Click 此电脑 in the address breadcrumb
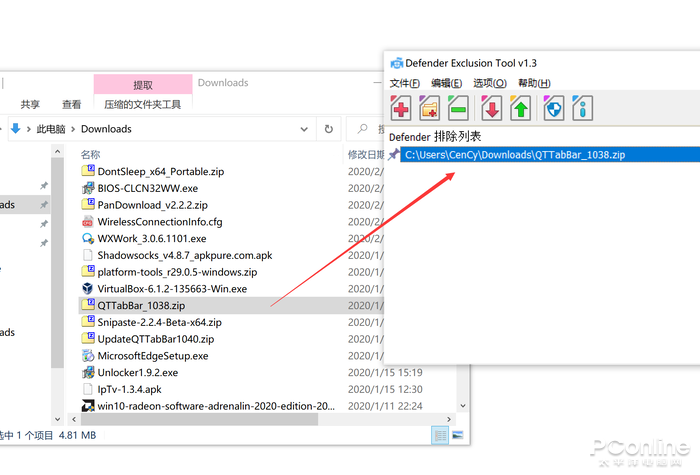 51,129
